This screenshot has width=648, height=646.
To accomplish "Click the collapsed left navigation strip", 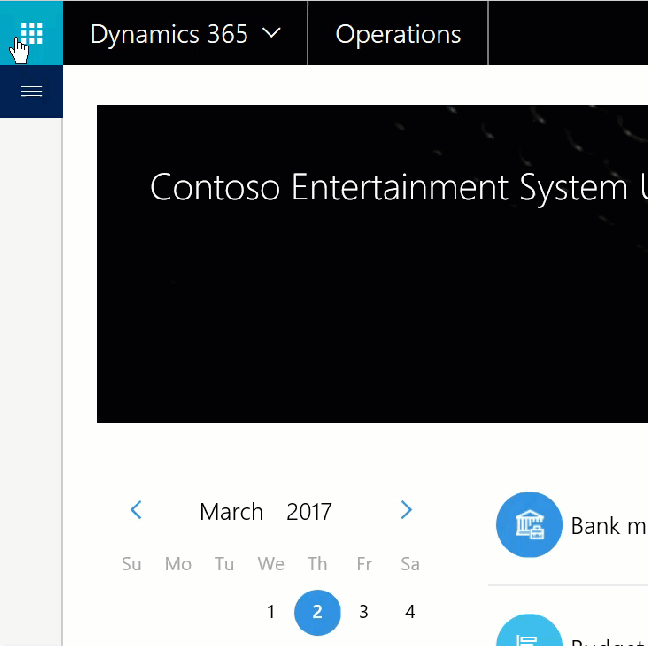I will pos(31,380).
